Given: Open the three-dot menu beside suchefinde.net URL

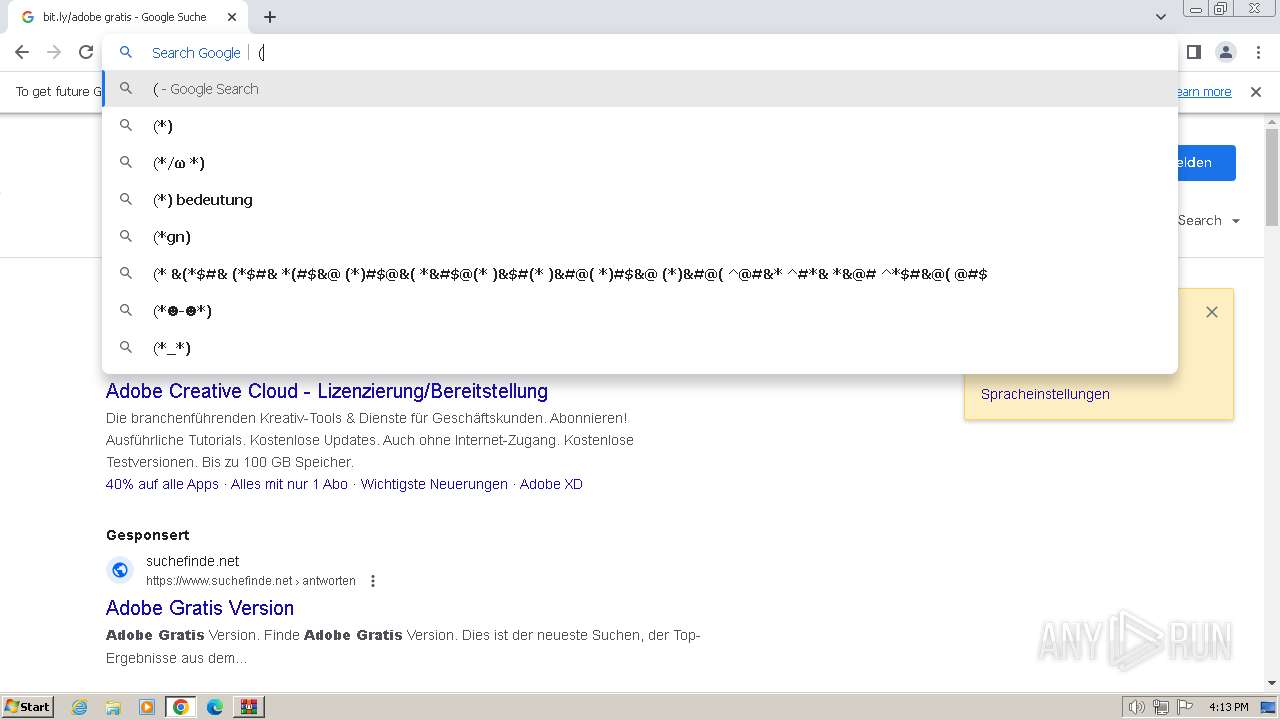Looking at the screenshot, I should 373,581.
